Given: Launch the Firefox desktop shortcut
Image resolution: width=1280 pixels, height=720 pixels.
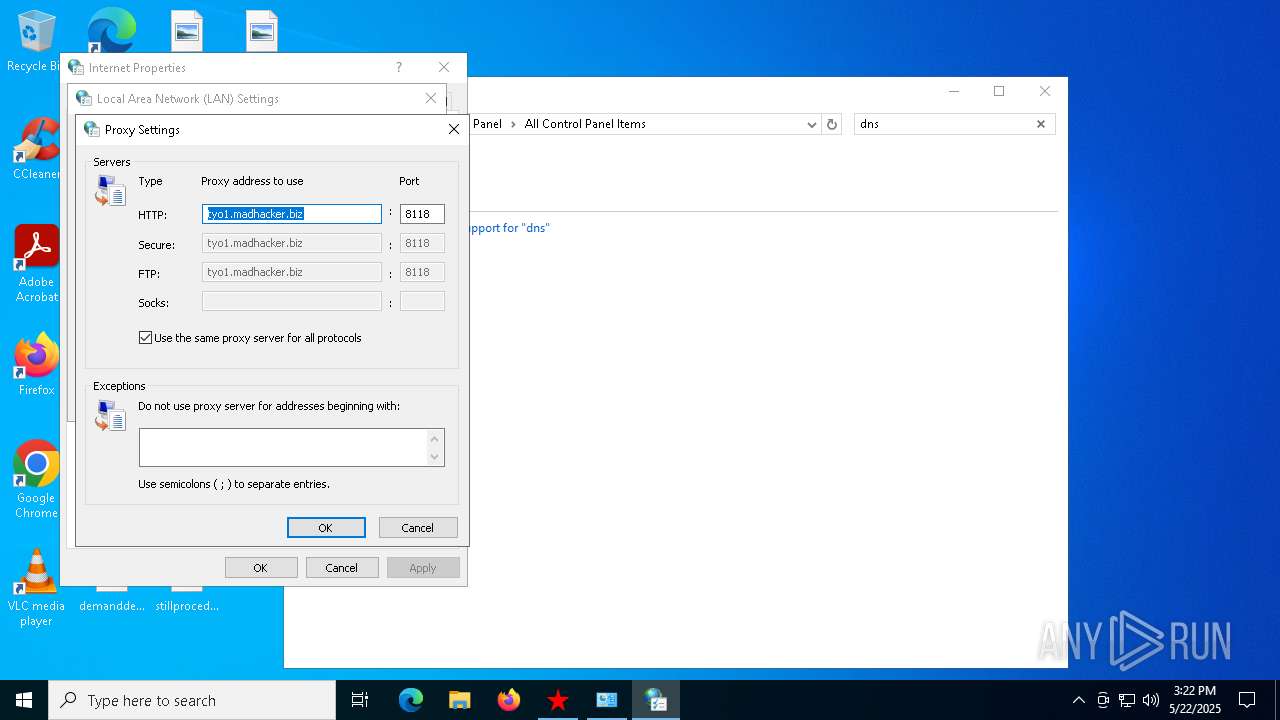Looking at the screenshot, I should pyautogui.click(x=36, y=365).
